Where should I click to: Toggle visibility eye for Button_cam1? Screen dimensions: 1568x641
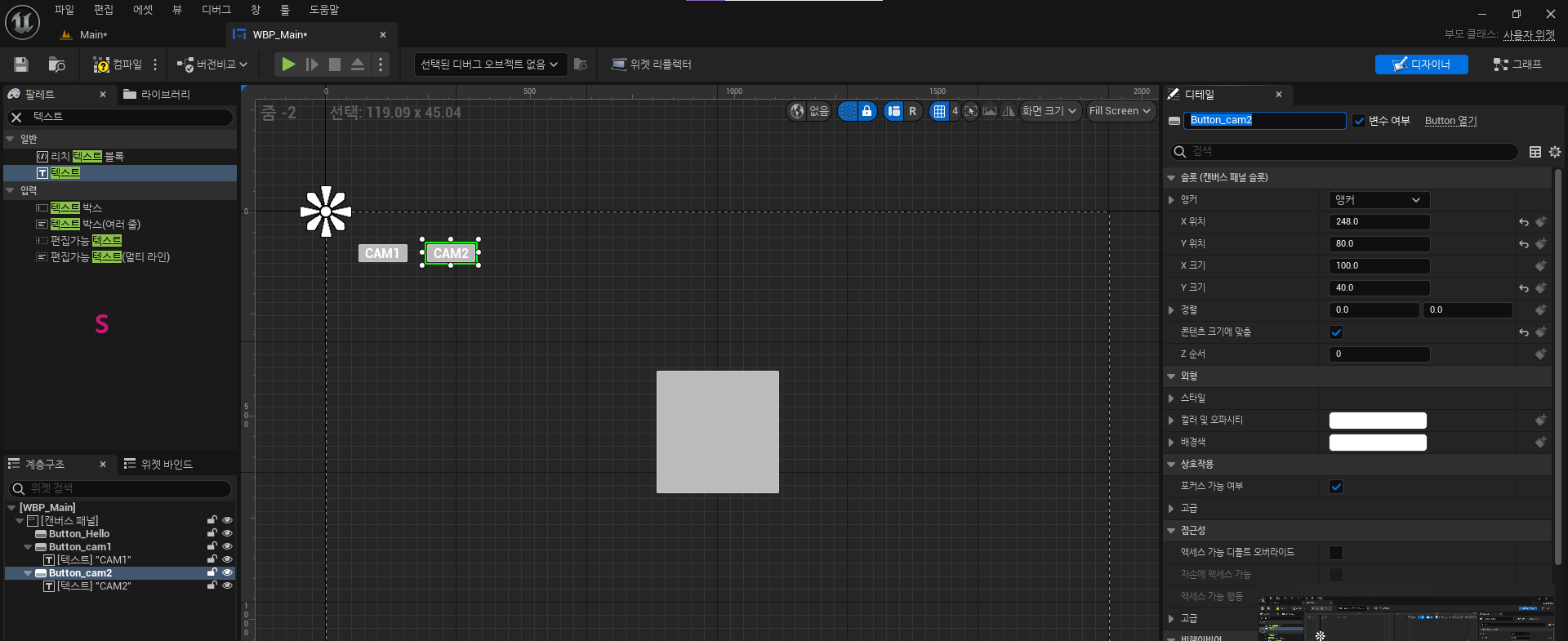[227, 547]
